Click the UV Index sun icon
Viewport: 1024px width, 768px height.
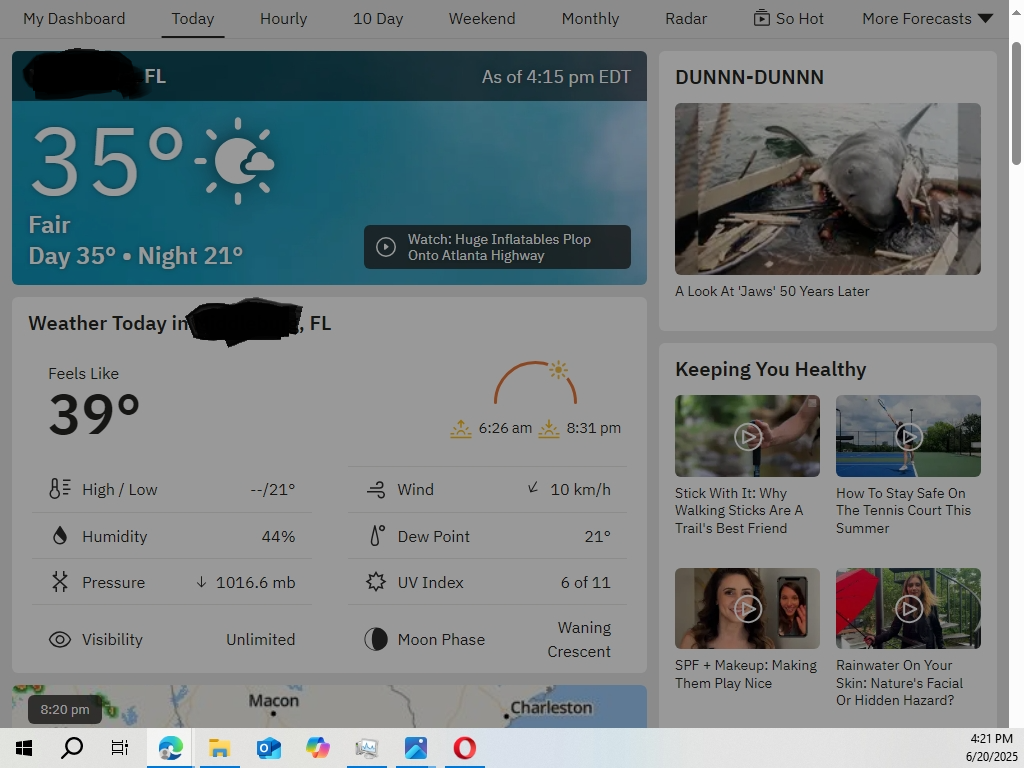(x=376, y=582)
